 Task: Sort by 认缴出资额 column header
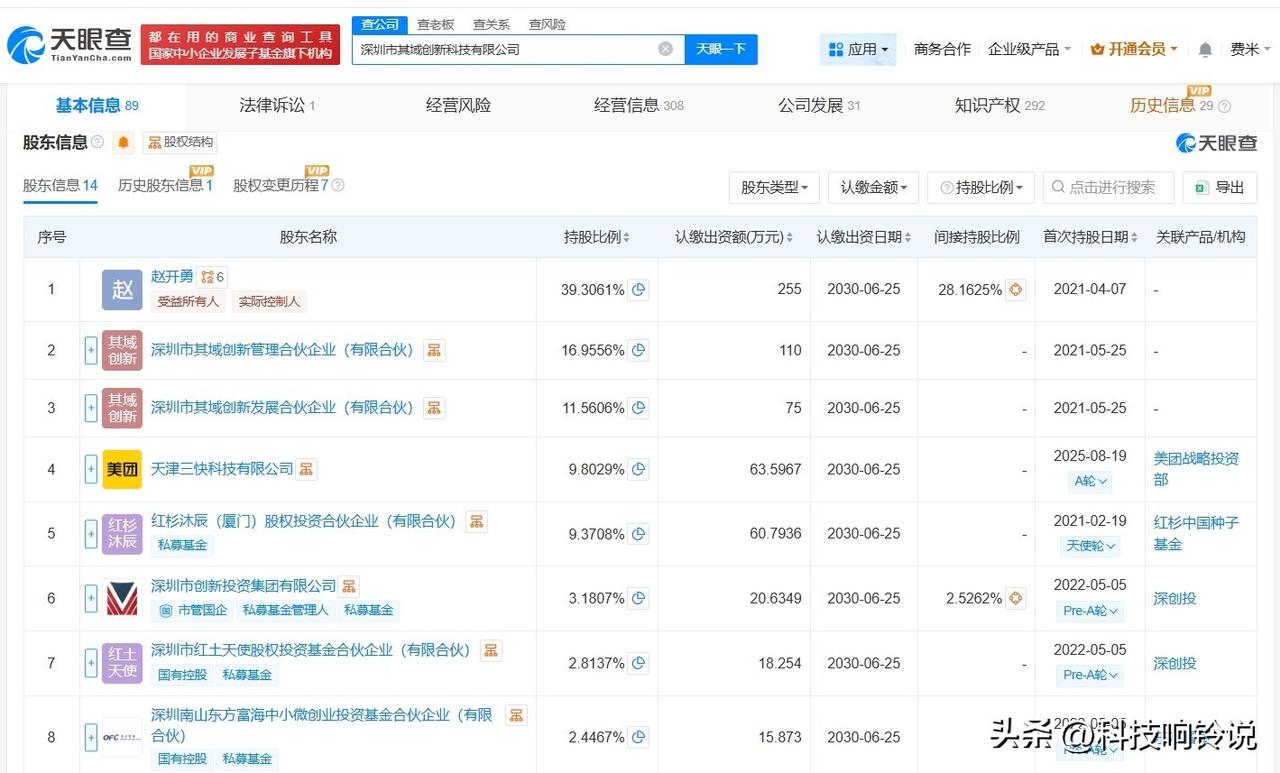tap(734, 237)
